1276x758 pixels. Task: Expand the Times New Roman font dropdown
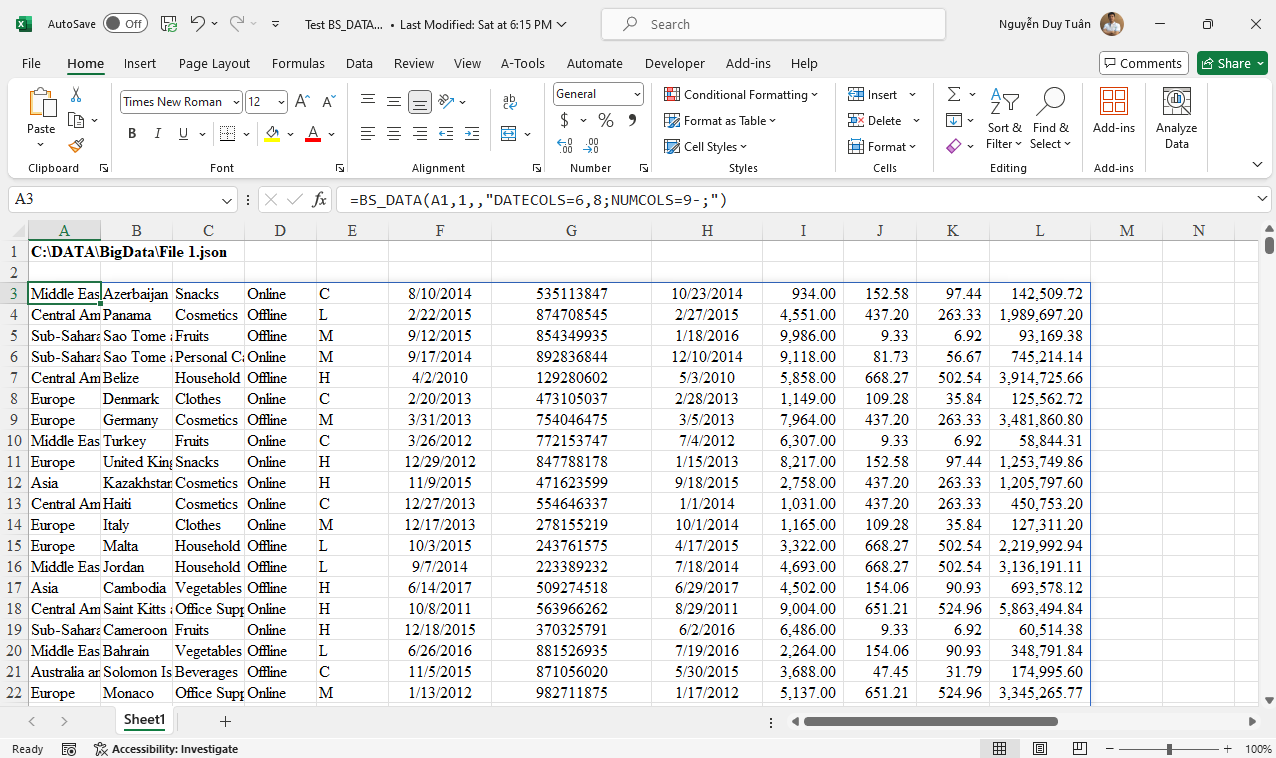(x=236, y=102)
